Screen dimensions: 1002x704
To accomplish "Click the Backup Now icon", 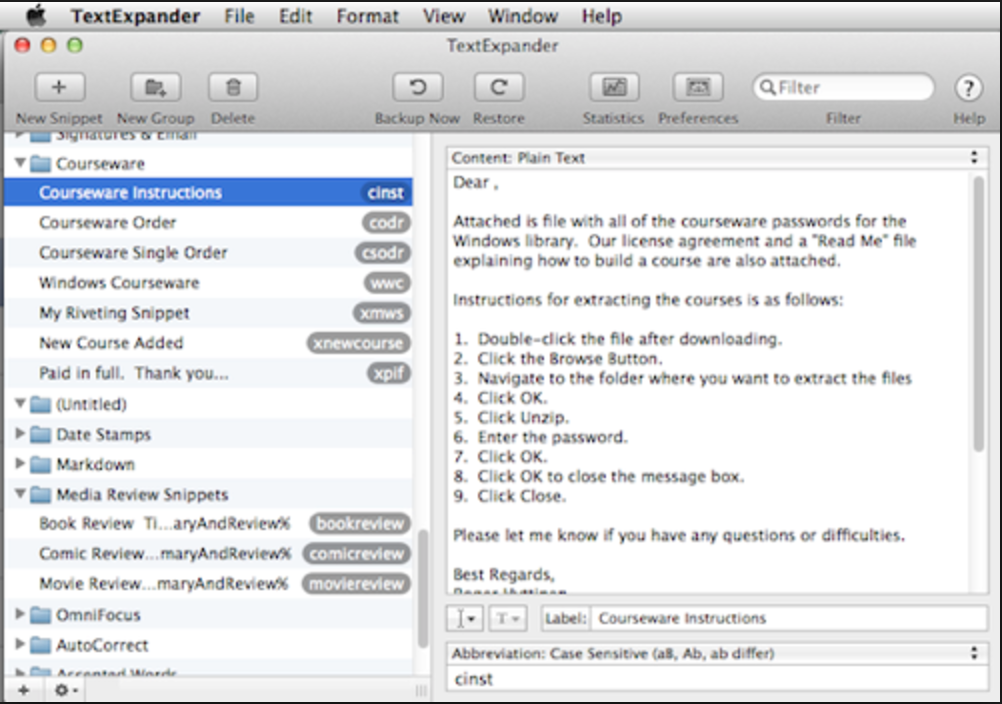I will [x=417, y=88].
